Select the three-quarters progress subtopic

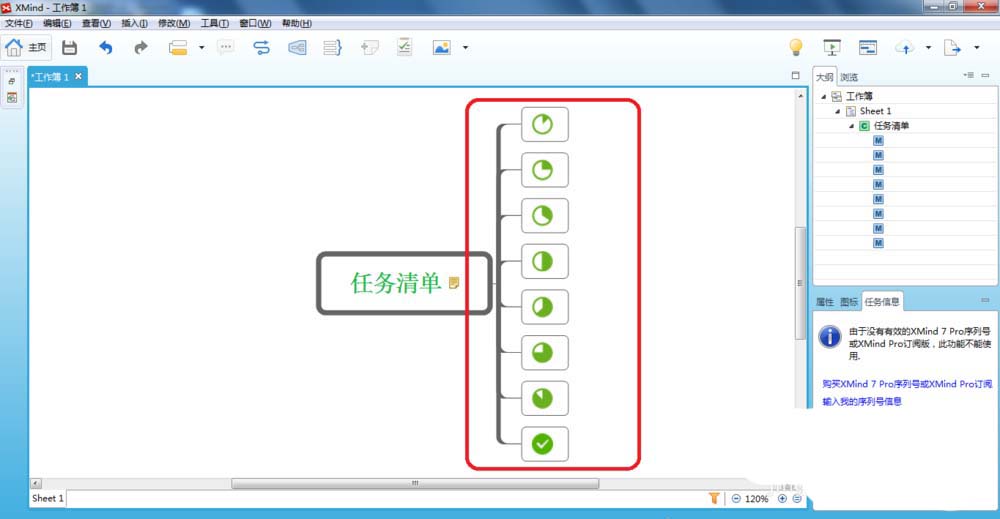(545, 353)
